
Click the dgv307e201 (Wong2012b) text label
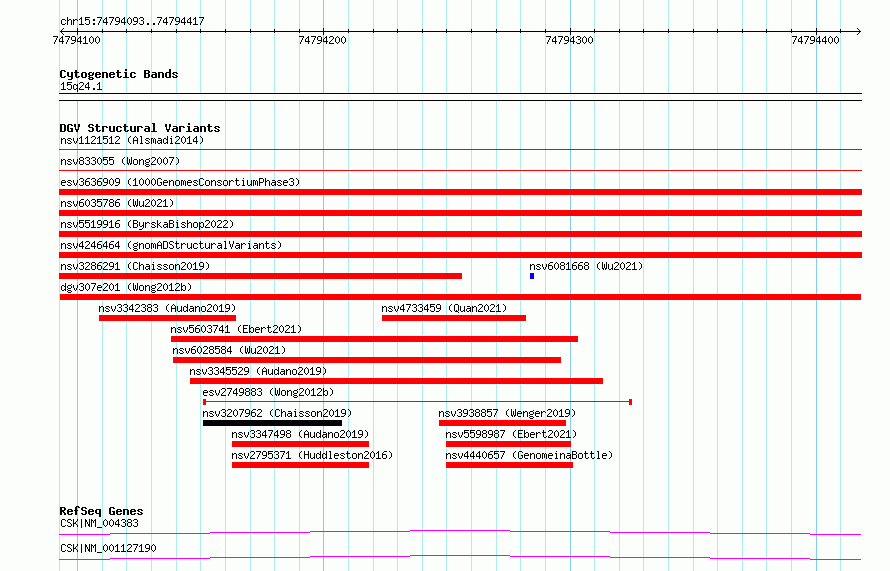[x=126, y=287]
